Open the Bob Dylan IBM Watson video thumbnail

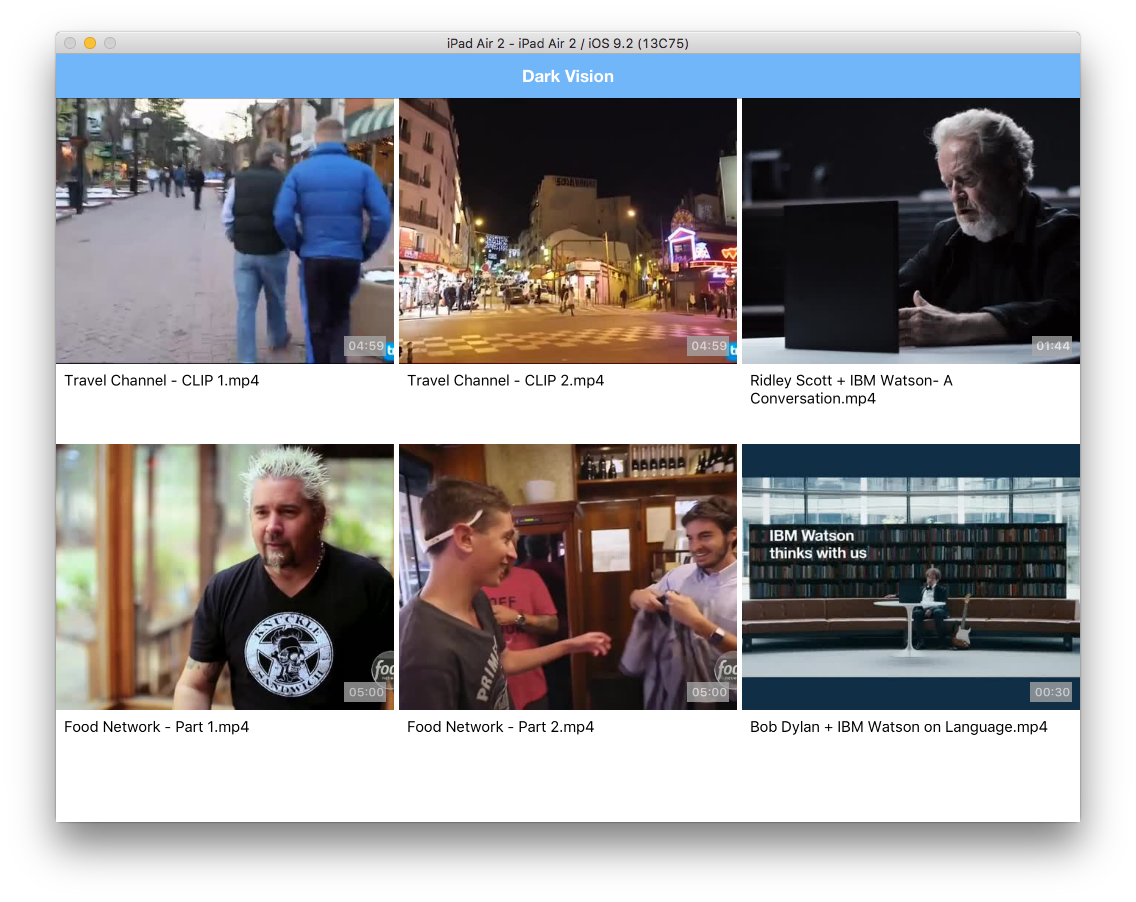911,577
